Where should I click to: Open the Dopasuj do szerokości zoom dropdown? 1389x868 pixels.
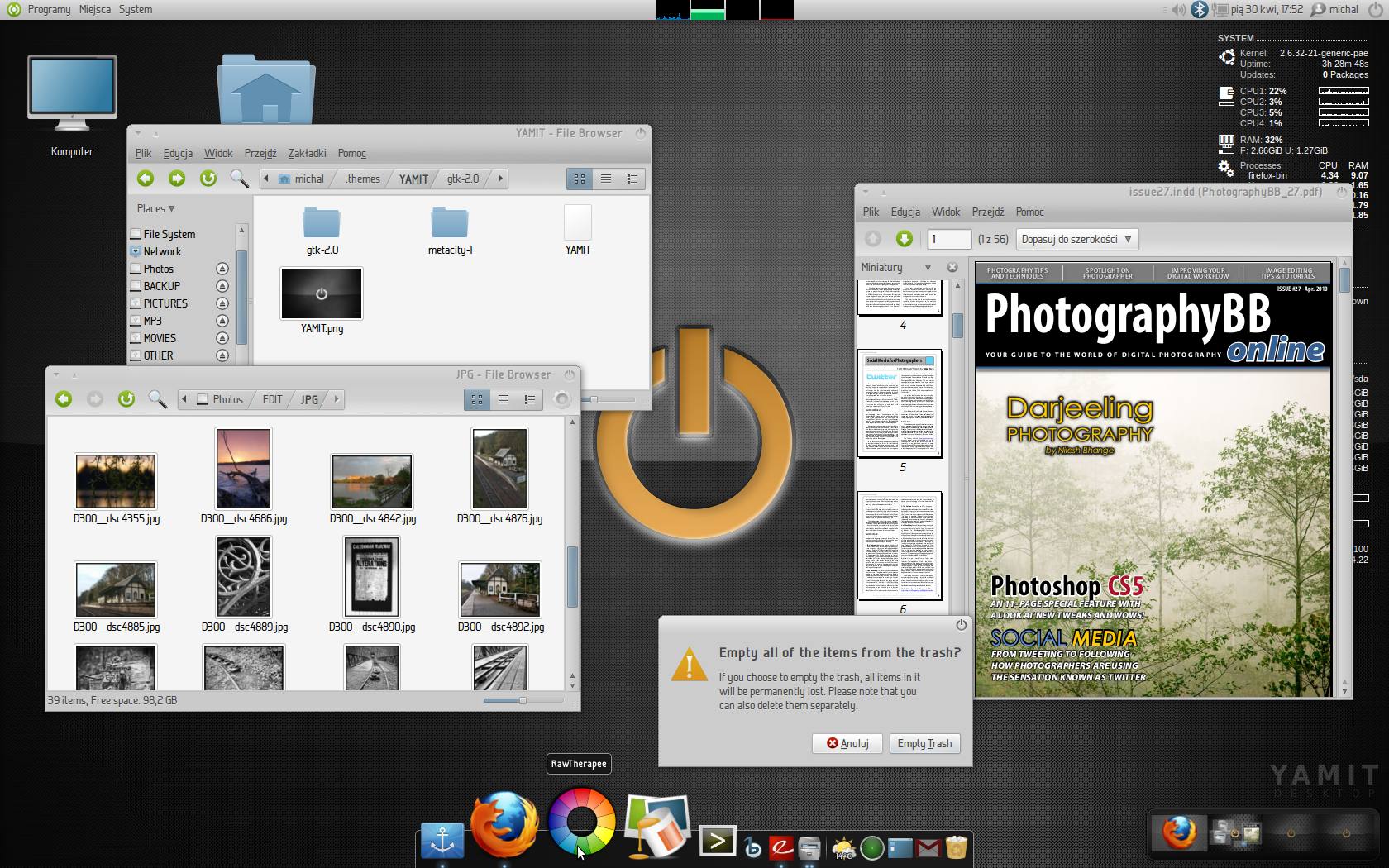coord(1076,239)
